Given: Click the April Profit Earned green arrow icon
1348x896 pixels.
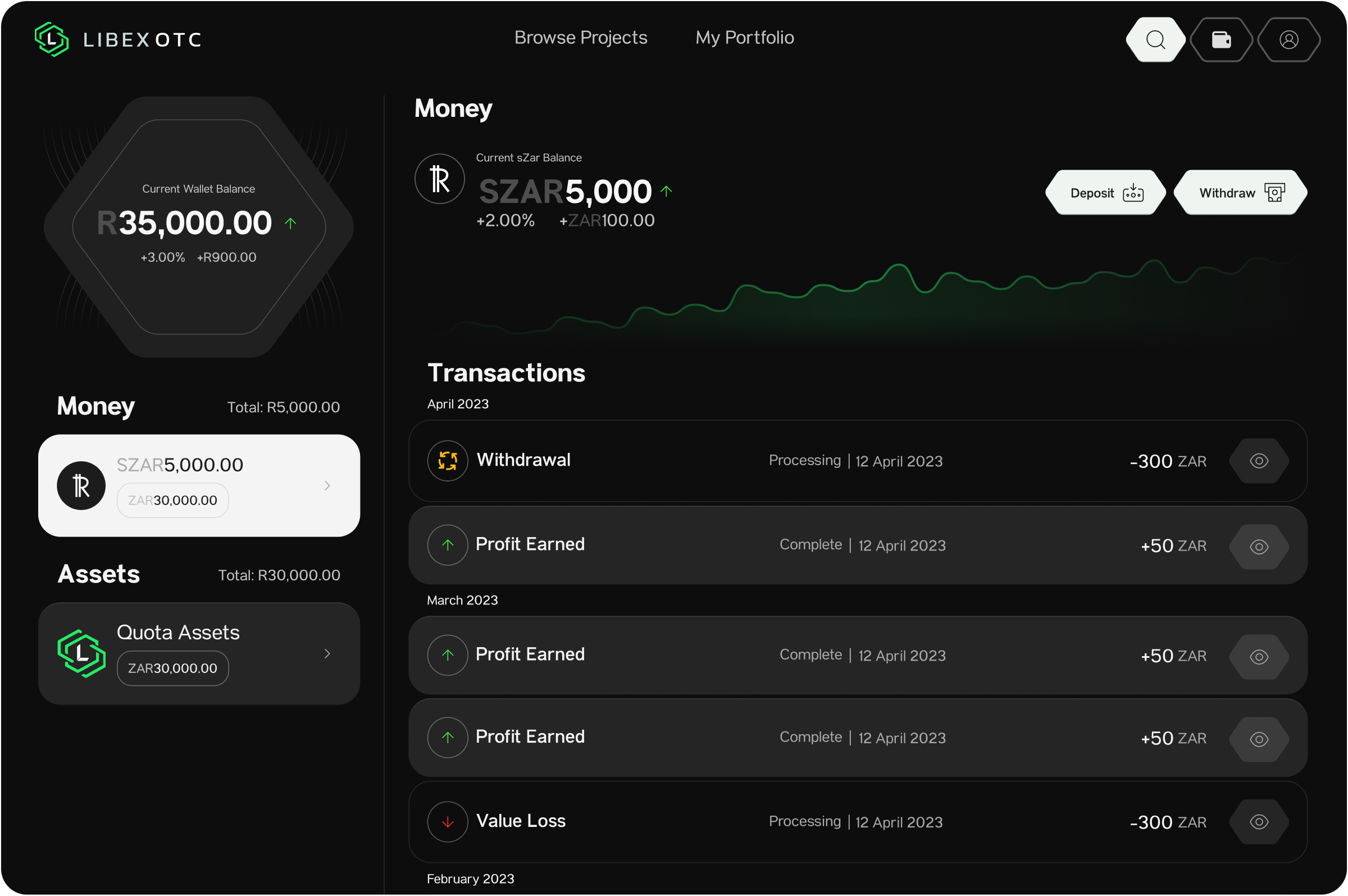Looking at the screenshot, I should [x=447, y=545].
